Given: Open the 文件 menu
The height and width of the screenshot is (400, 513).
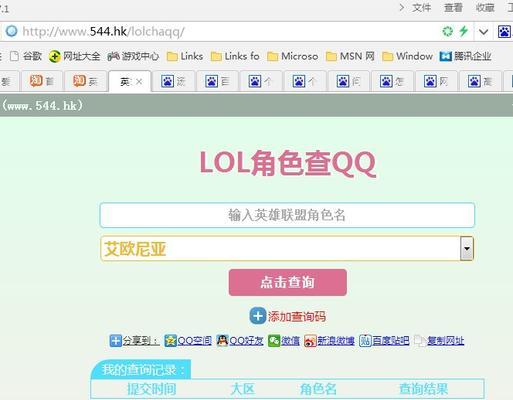Looking at the screenshot, I should click(x=422, y=7).
